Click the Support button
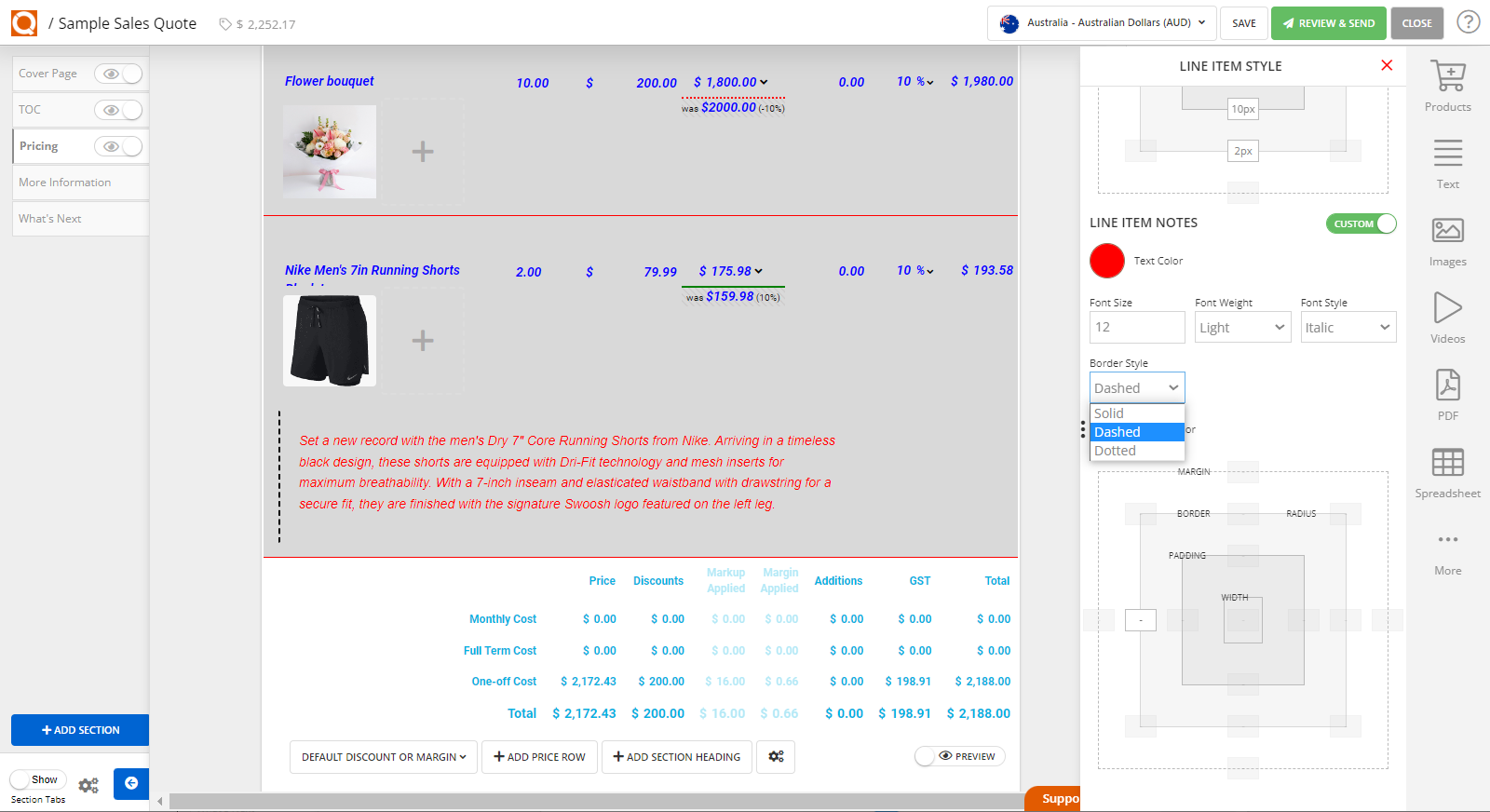 pyautogui.click(x=1053, y=799)
